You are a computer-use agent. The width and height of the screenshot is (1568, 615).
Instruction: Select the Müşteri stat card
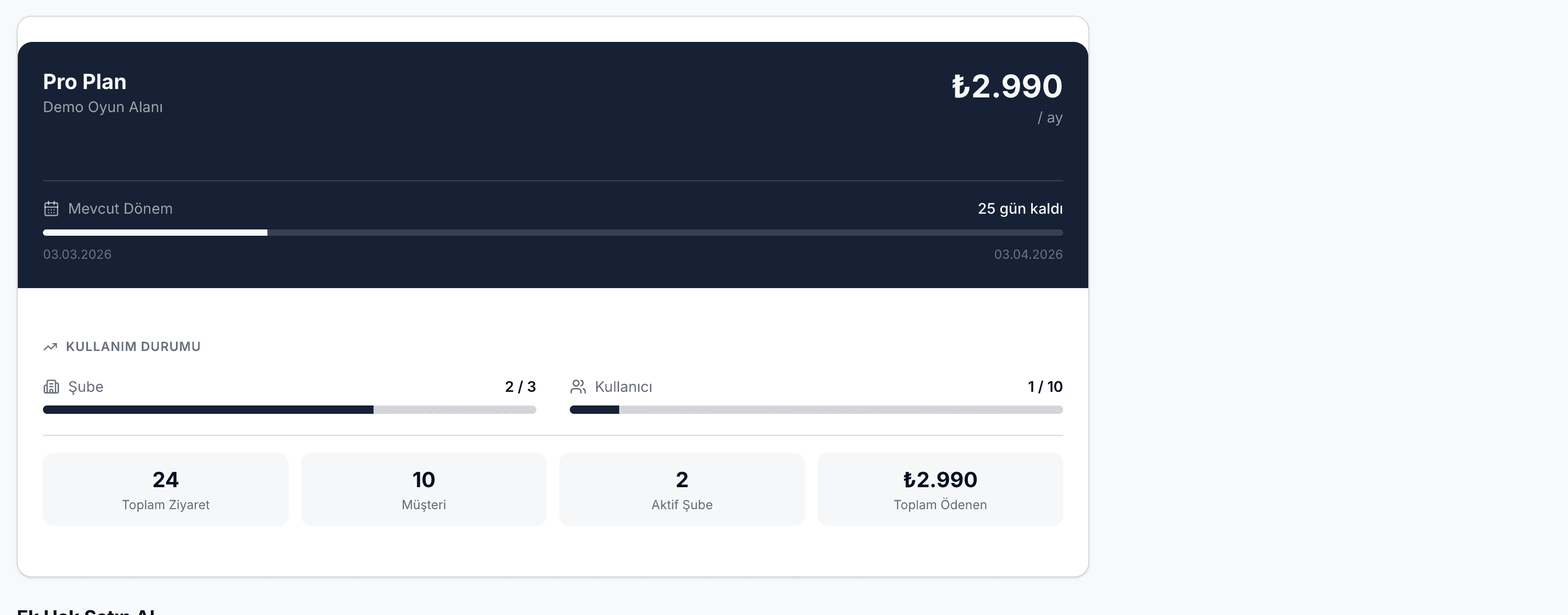click(x=424, y=489)
